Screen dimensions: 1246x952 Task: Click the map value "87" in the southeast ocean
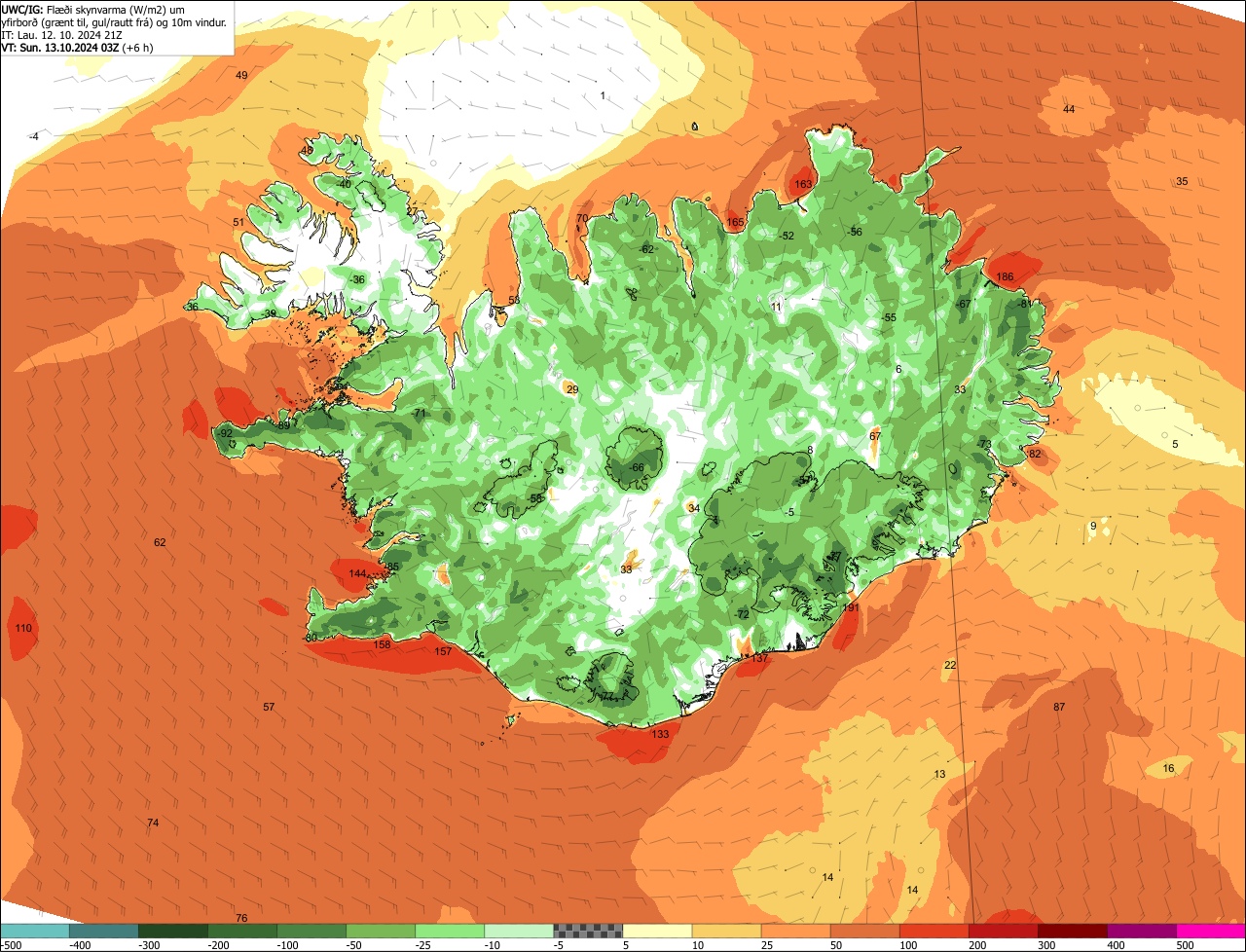1059,708
